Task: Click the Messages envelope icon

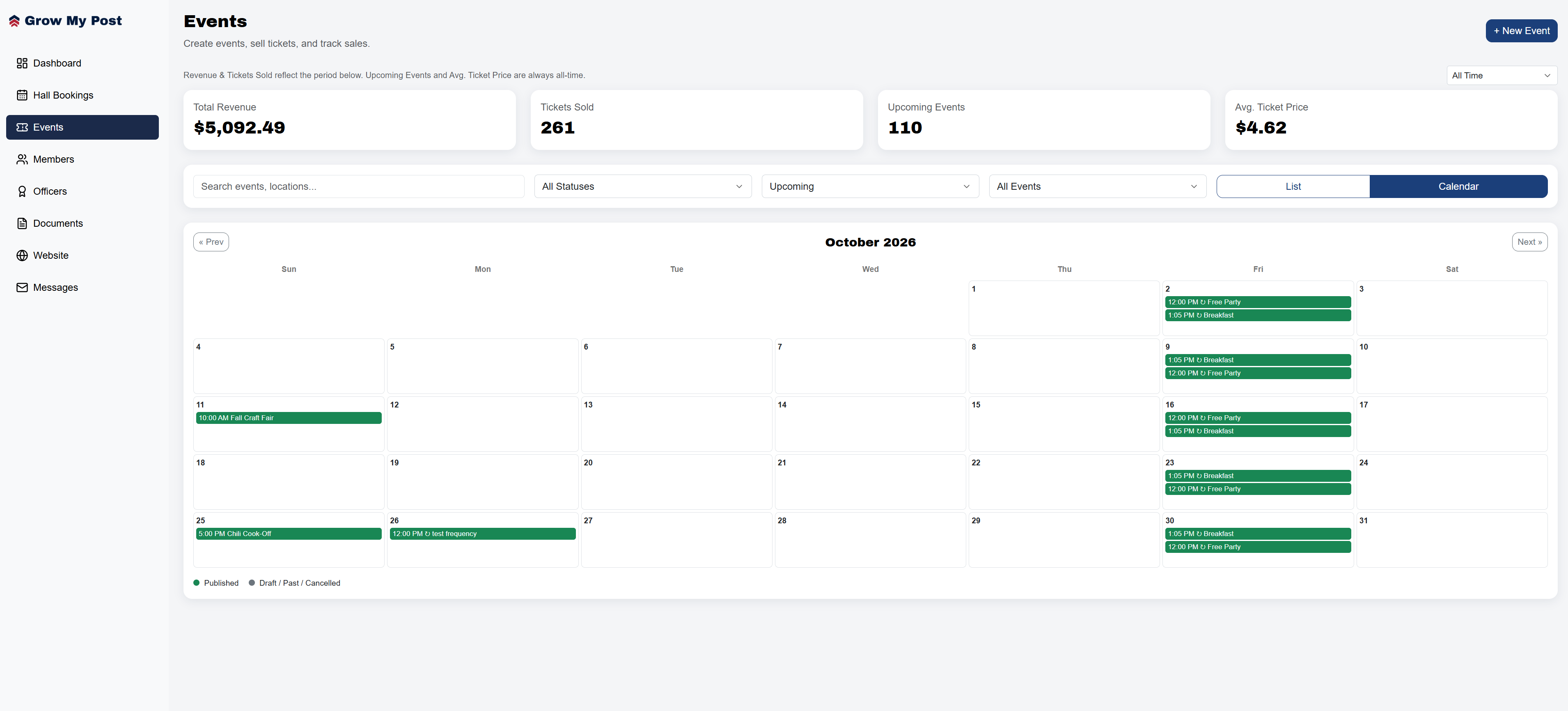Action: tap(22, 288)
